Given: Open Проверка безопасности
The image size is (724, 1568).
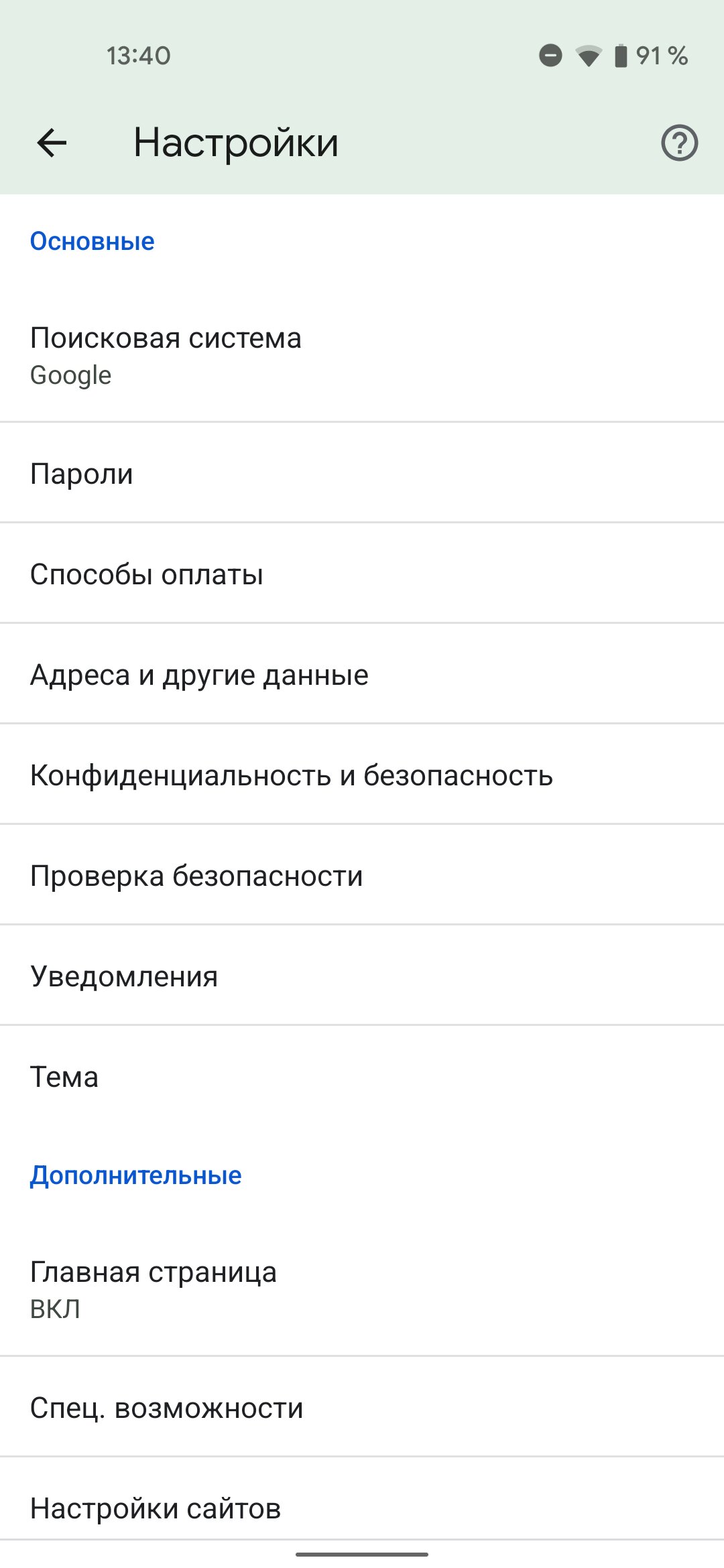Looking at the screenshot, I should [362, 876].
